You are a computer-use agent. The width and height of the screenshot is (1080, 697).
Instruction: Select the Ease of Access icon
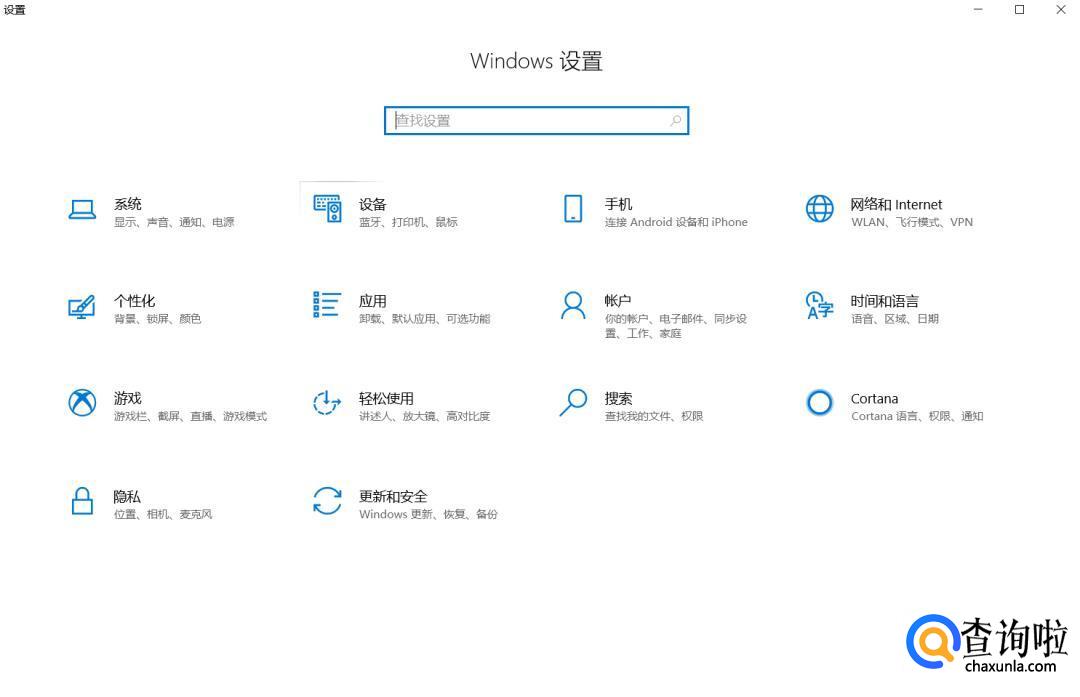(x=327, y=403)
